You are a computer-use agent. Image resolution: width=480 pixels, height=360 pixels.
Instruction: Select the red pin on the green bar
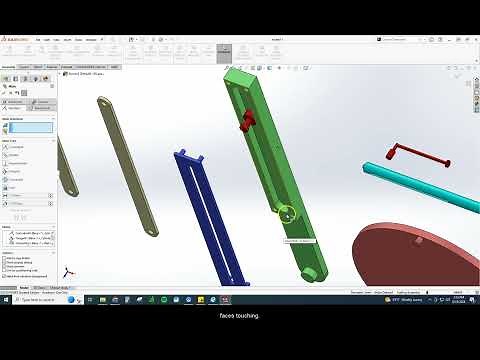[x=247, y=121]
